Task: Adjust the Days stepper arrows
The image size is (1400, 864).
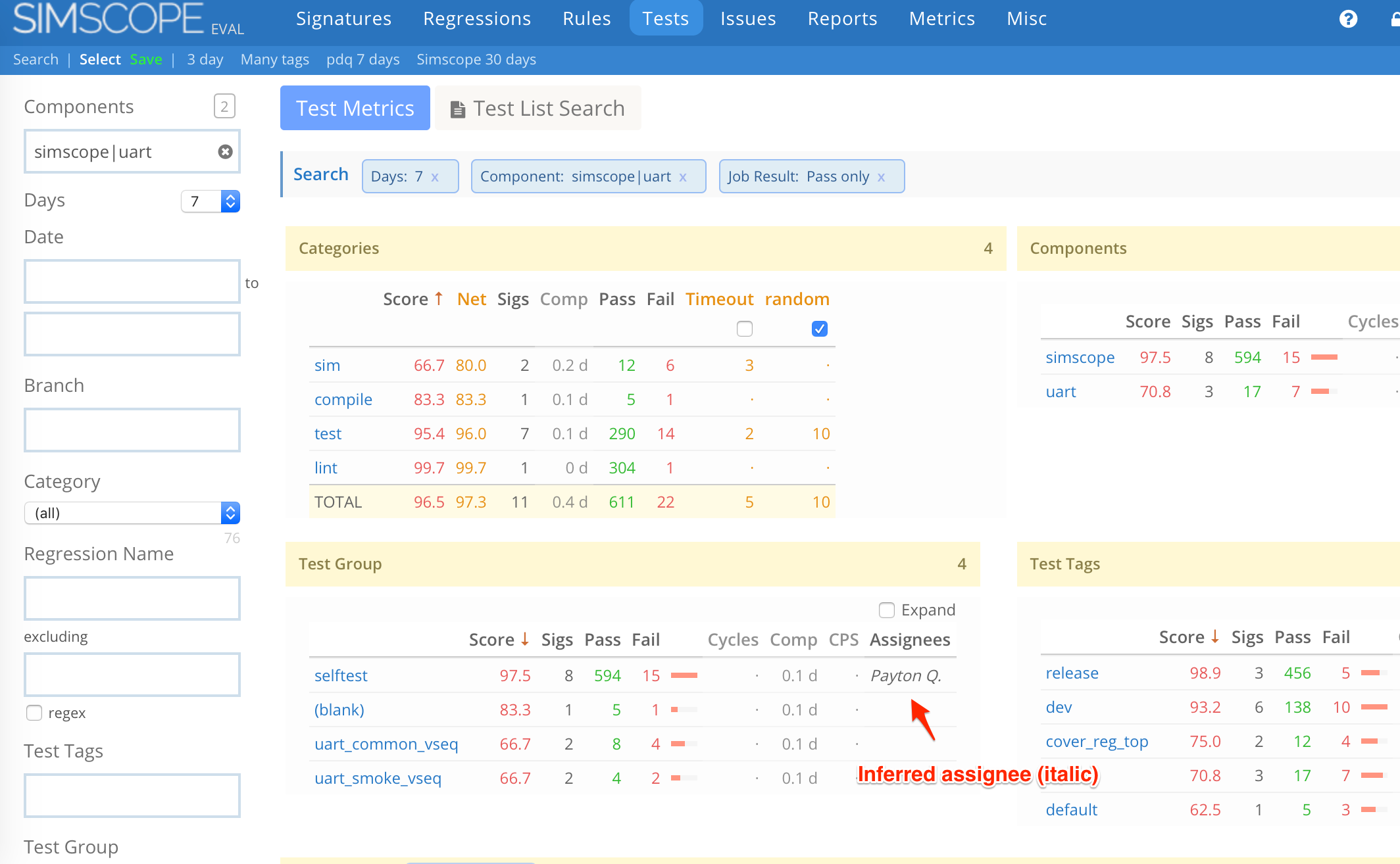Action: [x=230, y=201]
